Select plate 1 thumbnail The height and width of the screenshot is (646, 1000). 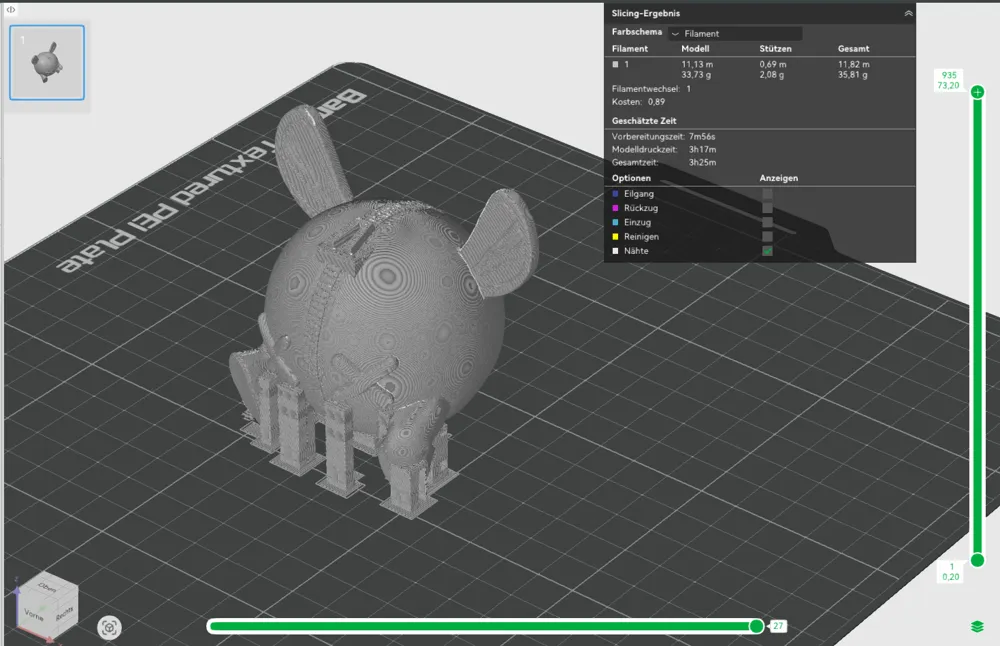47,62
